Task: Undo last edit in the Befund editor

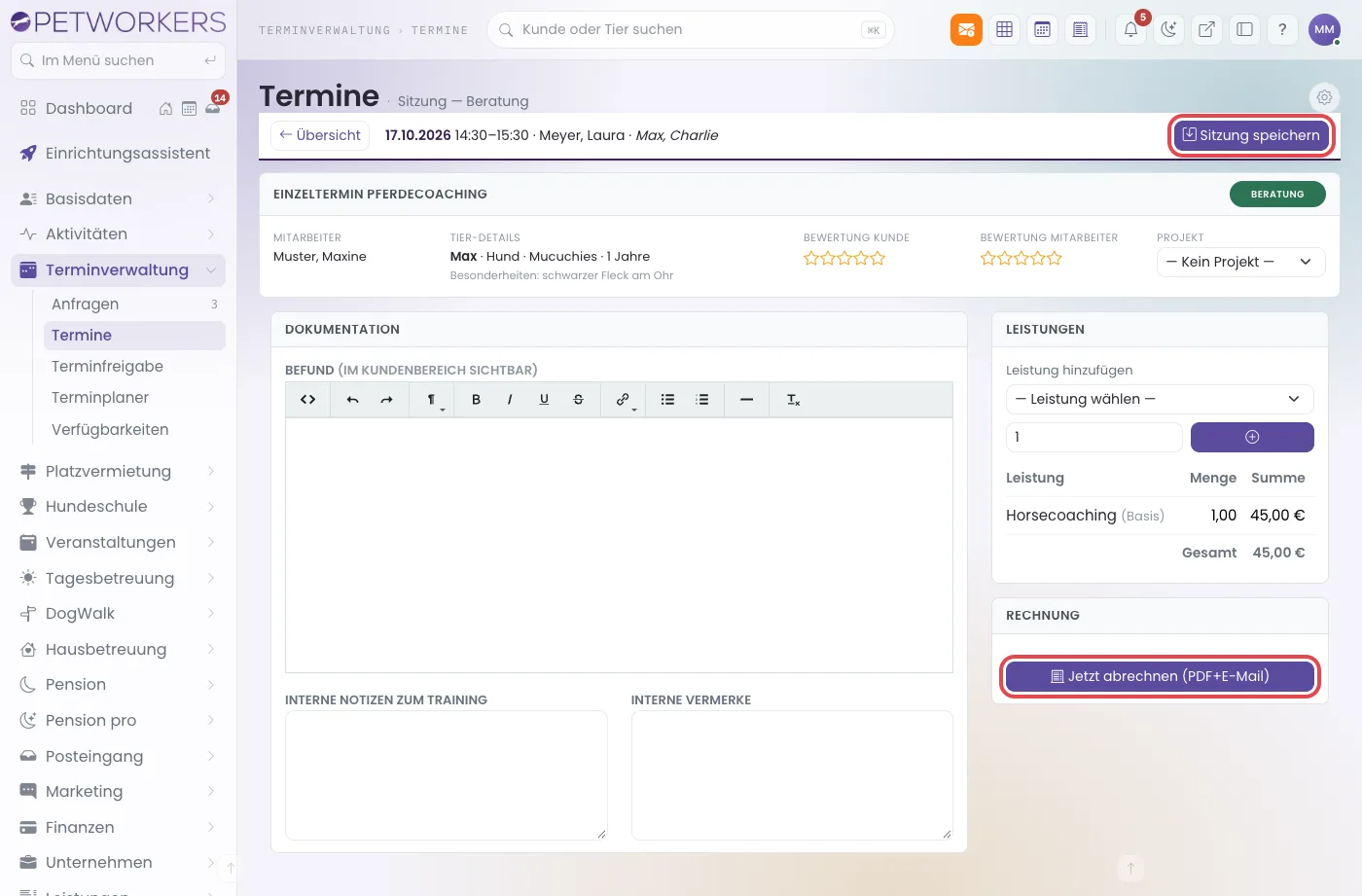Action: click(x=352, y=400)
